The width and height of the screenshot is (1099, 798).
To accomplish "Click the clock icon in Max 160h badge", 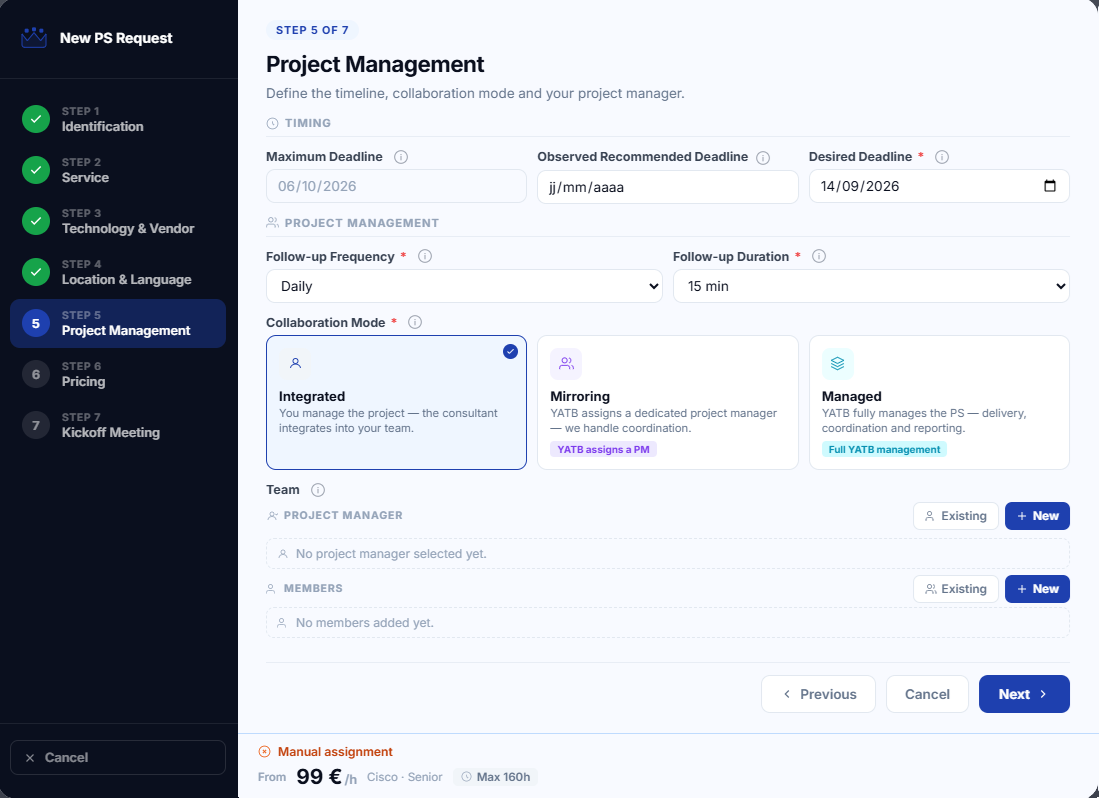I will pyautogui.click(x=466, y=777).
